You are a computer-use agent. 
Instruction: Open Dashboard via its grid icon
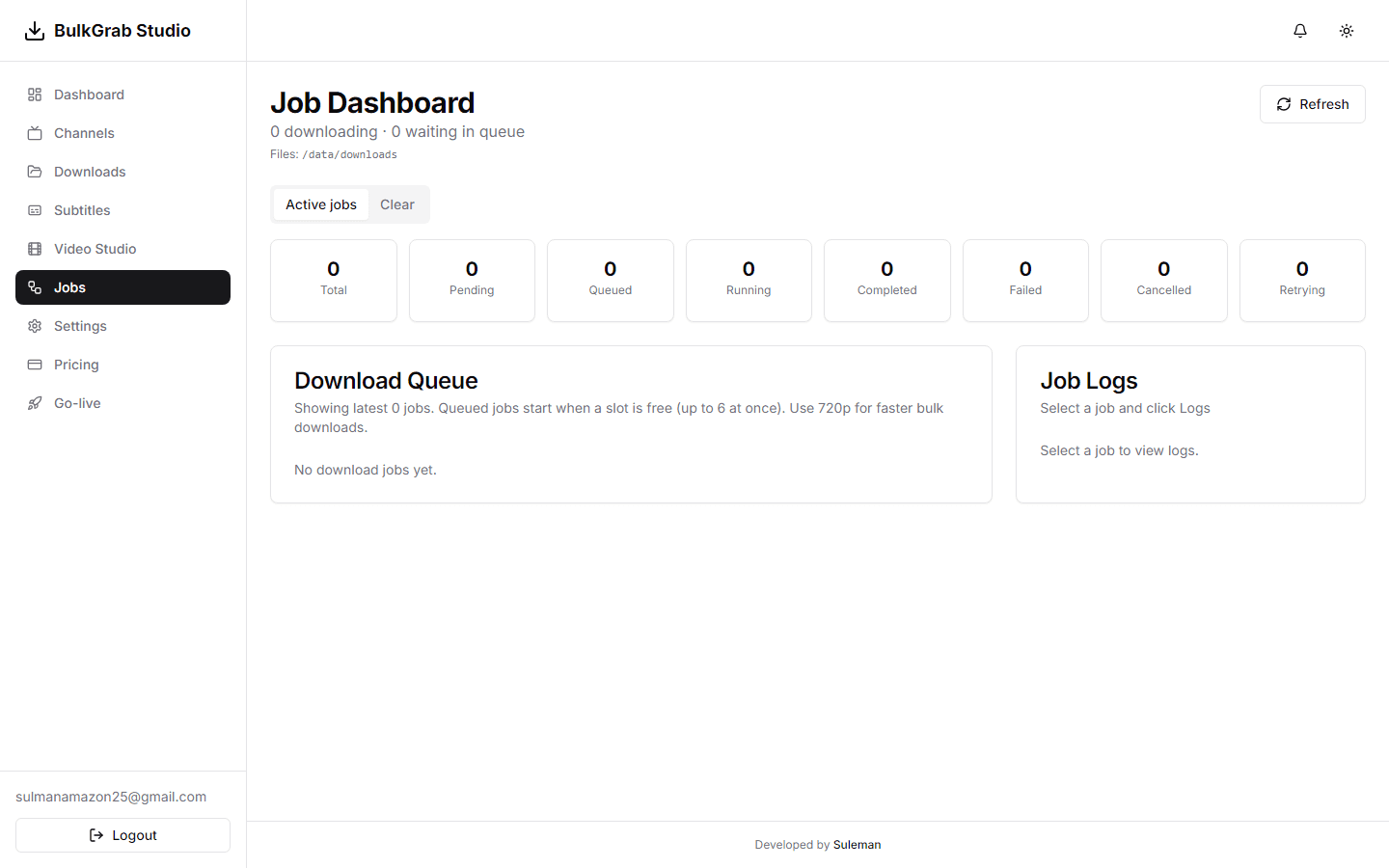click(35, 95)
